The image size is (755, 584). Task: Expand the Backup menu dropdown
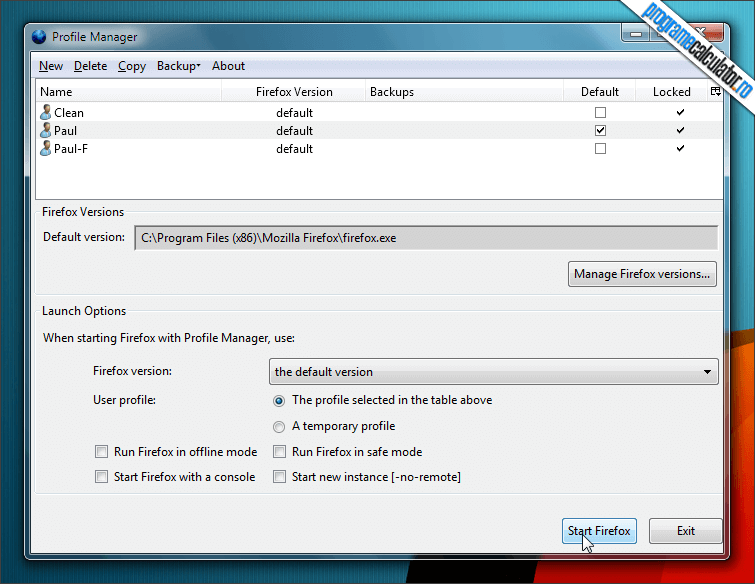[x=178, y=66]
